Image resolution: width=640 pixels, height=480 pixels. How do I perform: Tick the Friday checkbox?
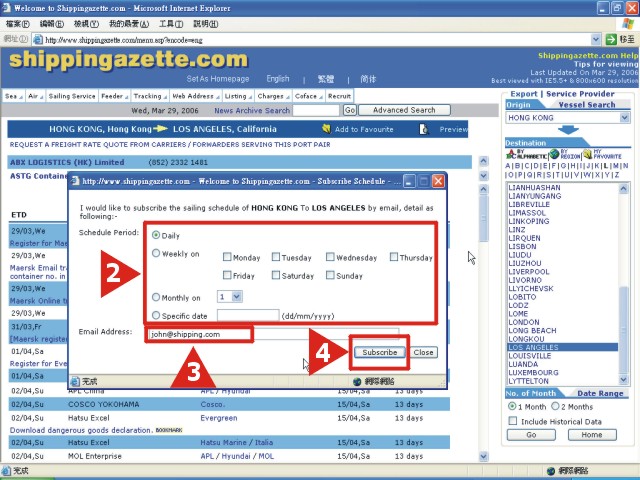[x=227, y=275]
